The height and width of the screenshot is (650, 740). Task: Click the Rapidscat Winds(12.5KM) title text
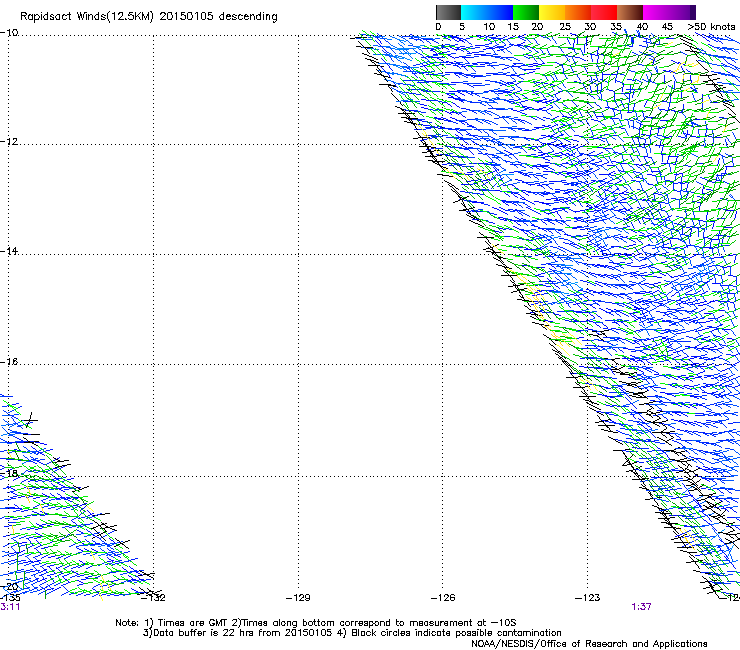(x=87, y=17)
